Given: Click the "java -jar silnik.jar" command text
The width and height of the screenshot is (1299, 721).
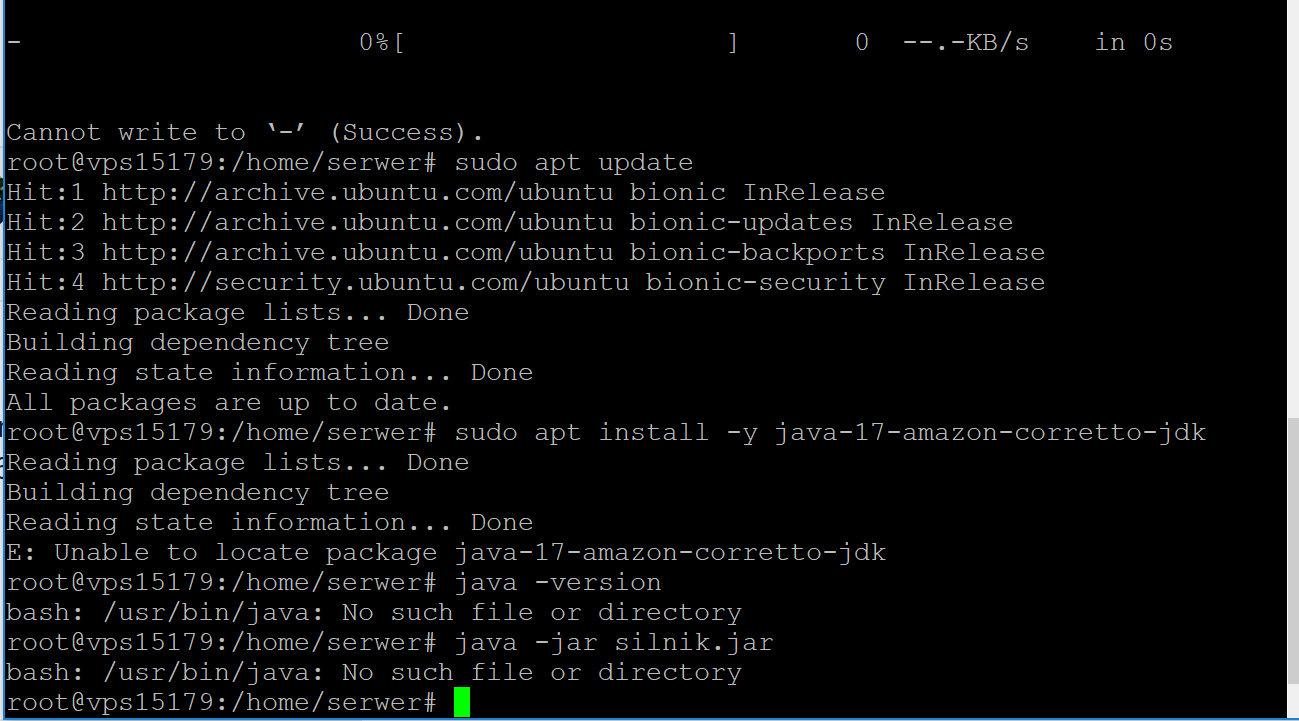Looking at the screenshot, I should click(613, 642).
